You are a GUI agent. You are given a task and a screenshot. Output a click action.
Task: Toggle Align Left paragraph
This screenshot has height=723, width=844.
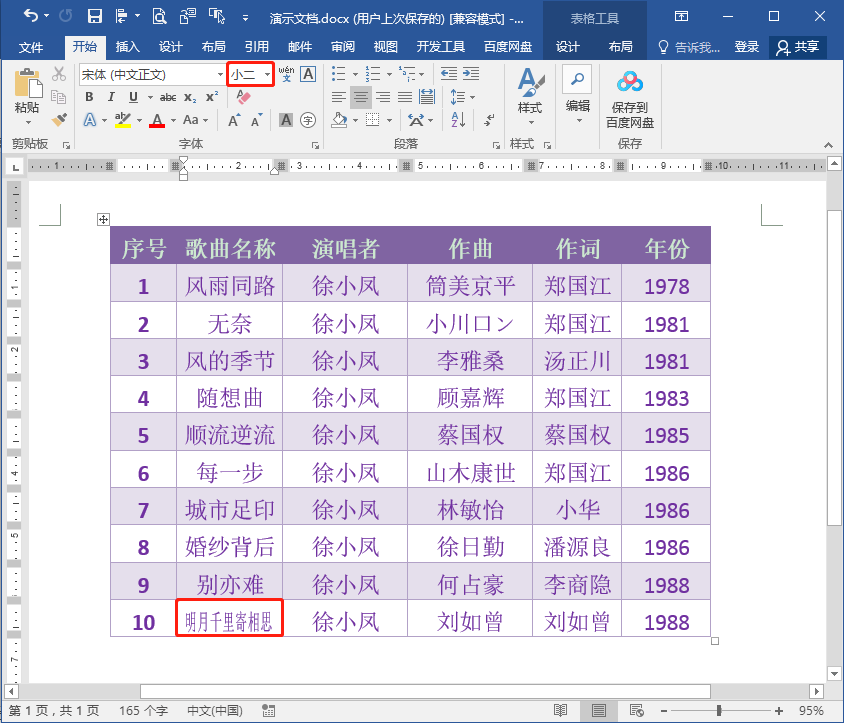(x=339, y=97)
